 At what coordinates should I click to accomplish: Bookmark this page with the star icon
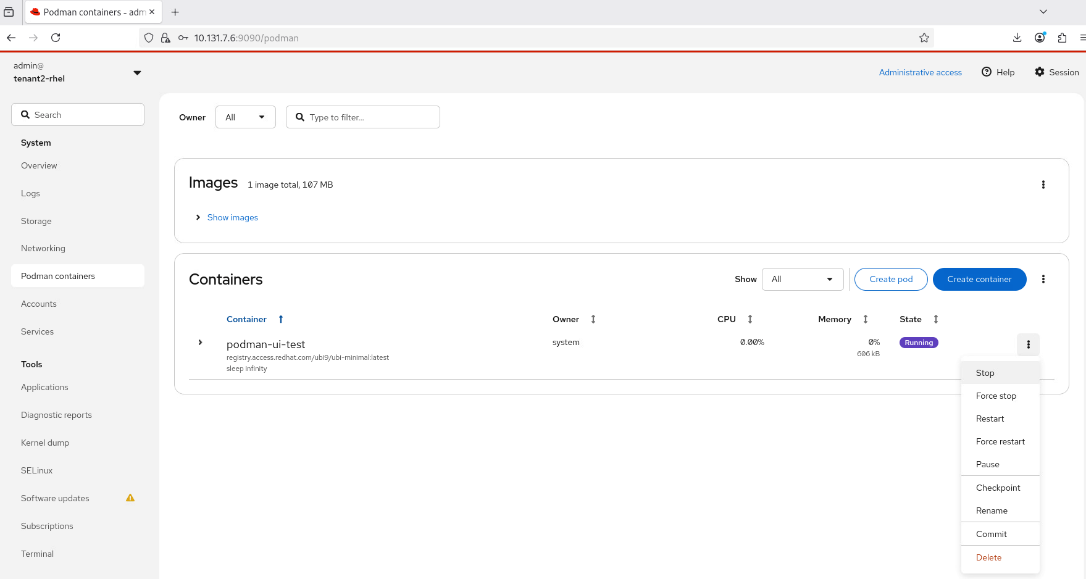point(924,38)
